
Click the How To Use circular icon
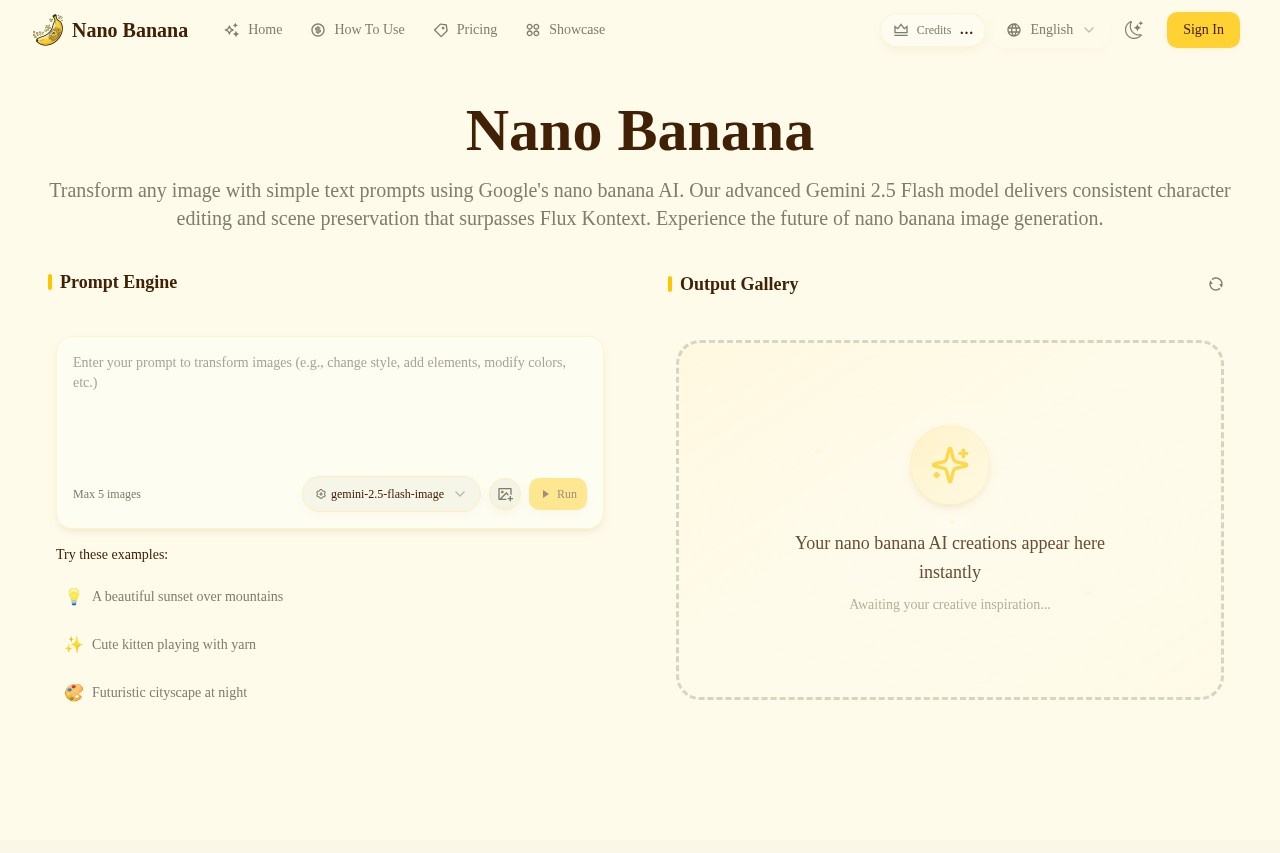pos(318,30)
